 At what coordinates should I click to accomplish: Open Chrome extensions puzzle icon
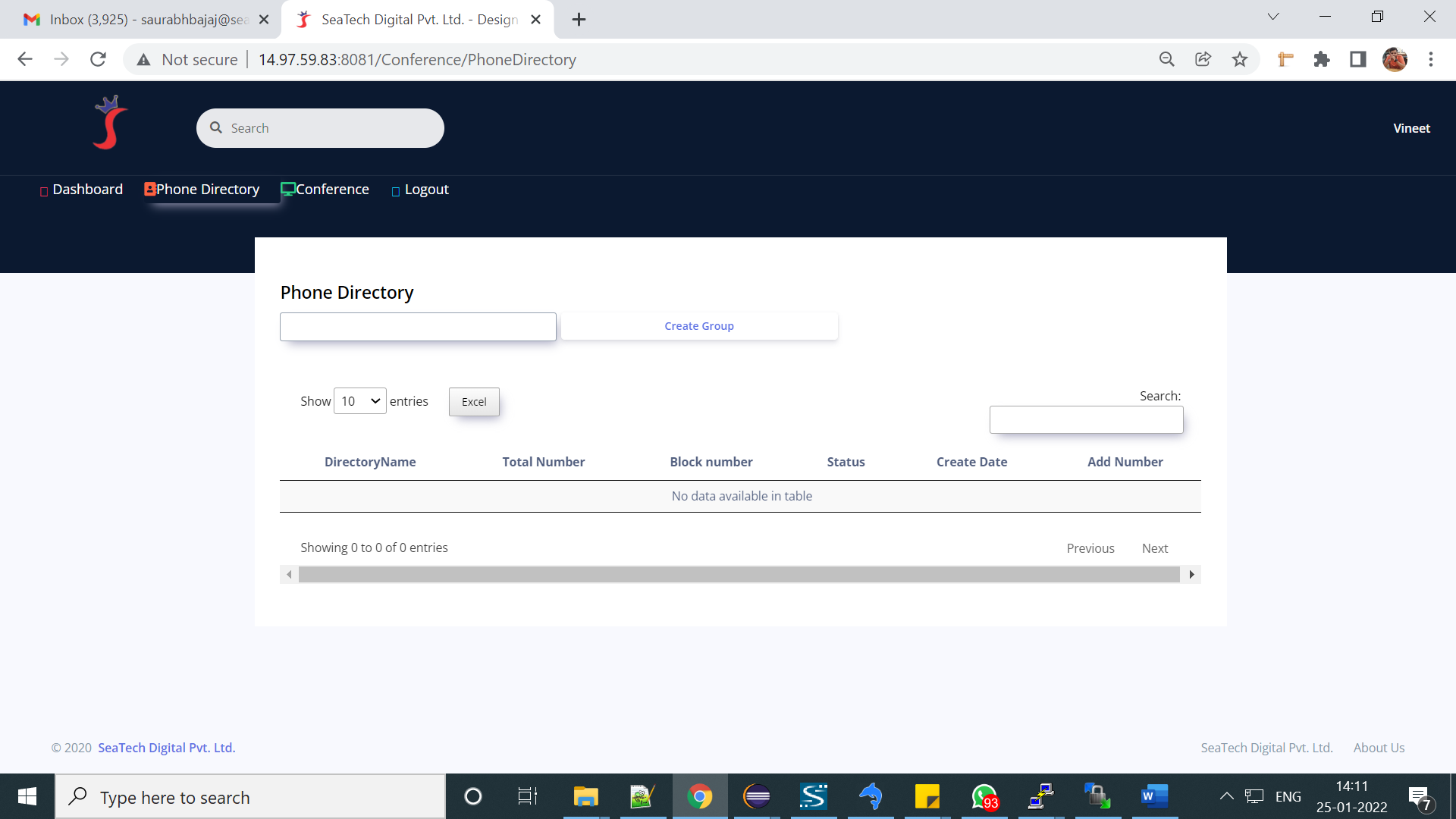(1322, 59)
